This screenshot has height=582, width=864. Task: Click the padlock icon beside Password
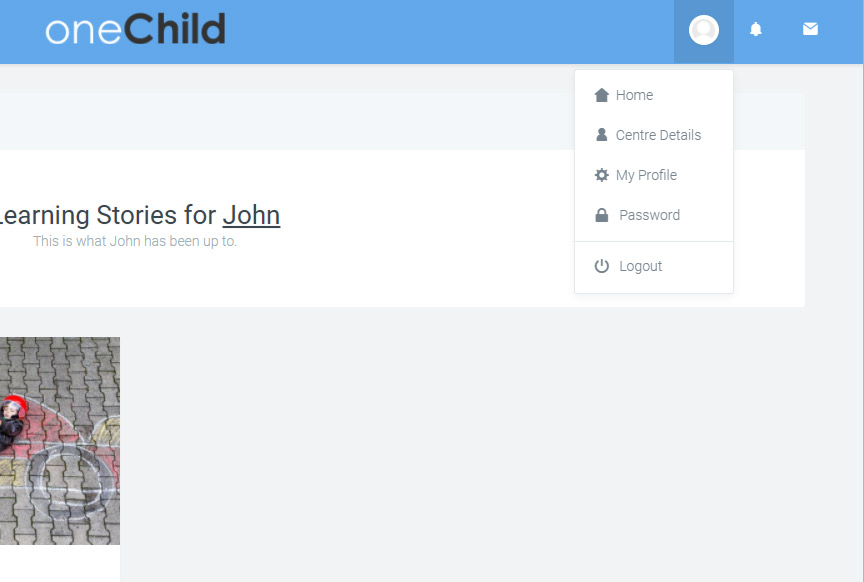pyautogui.click(x=601, y=215)
